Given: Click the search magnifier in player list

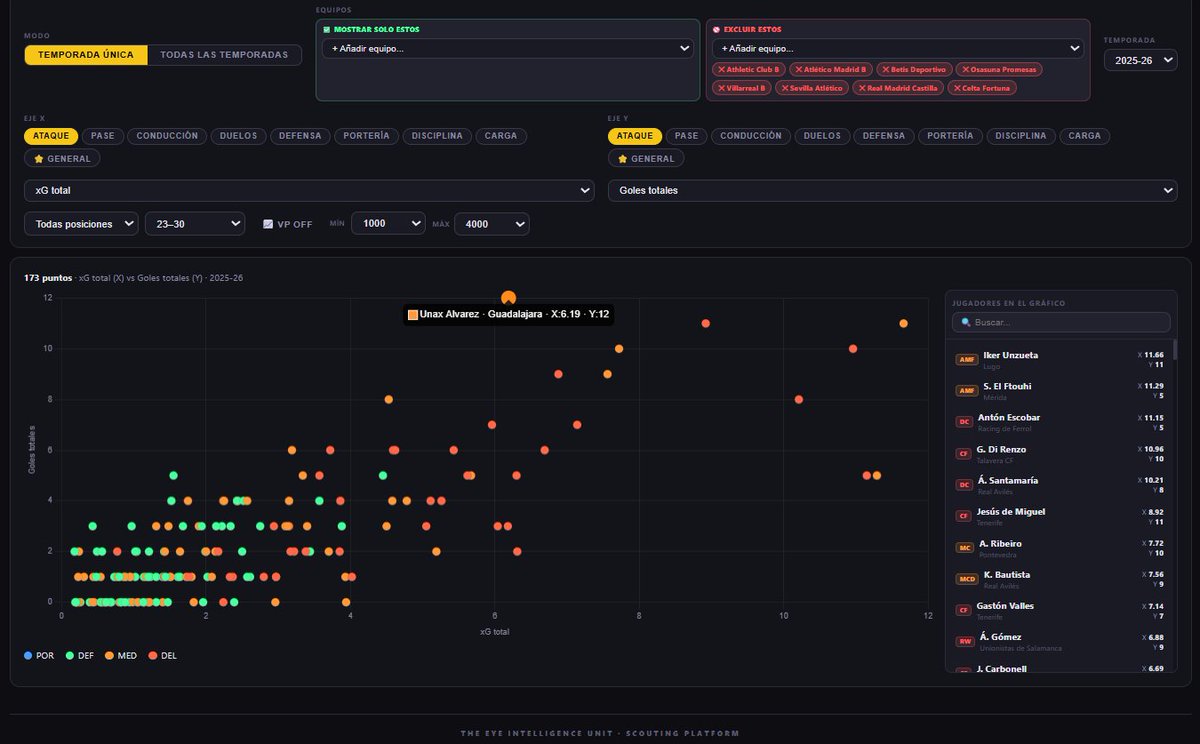Looking at the screenshot, I should point(966,323).
